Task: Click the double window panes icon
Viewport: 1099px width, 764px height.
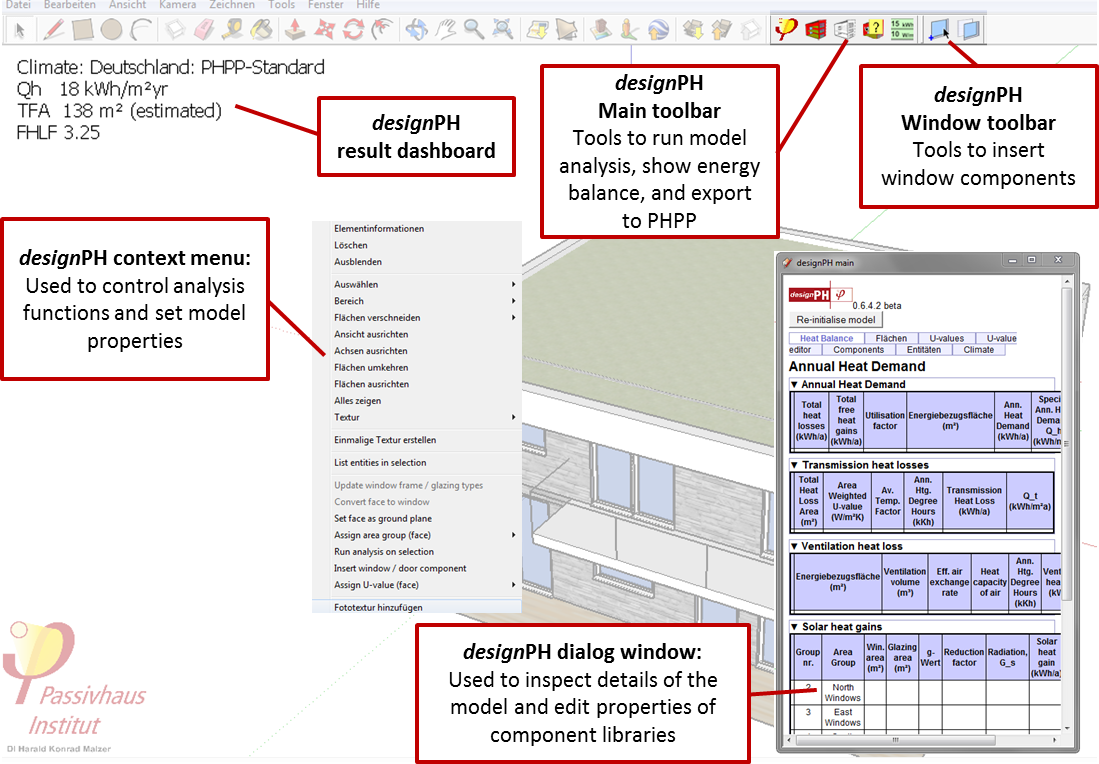Action: click(x=970, y=29)
